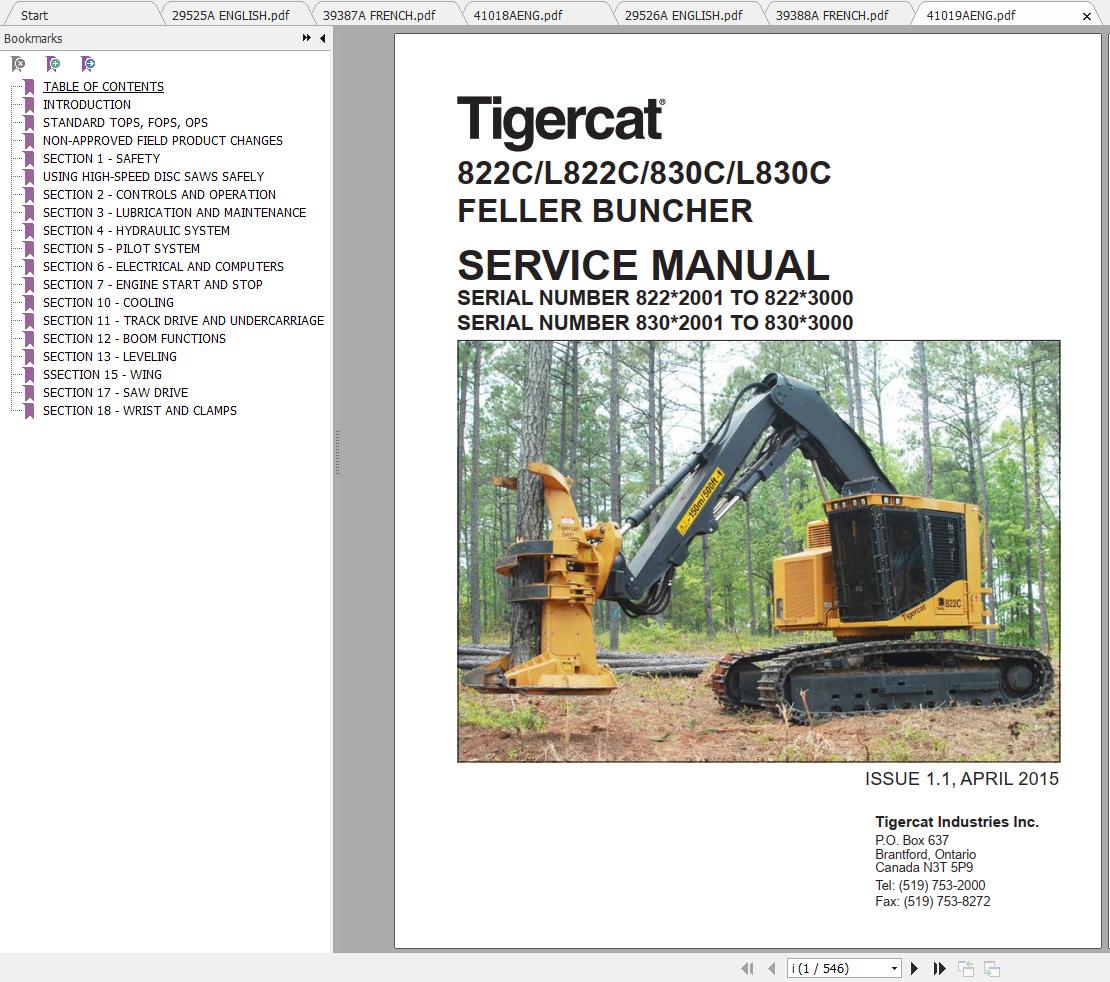Image resolution: width=1110 pixels, height=982 pixels.
Task: Open SECTION 3 - LUBRICATION AND MAINTENANCE bookmark
Action: pos(174,212)
